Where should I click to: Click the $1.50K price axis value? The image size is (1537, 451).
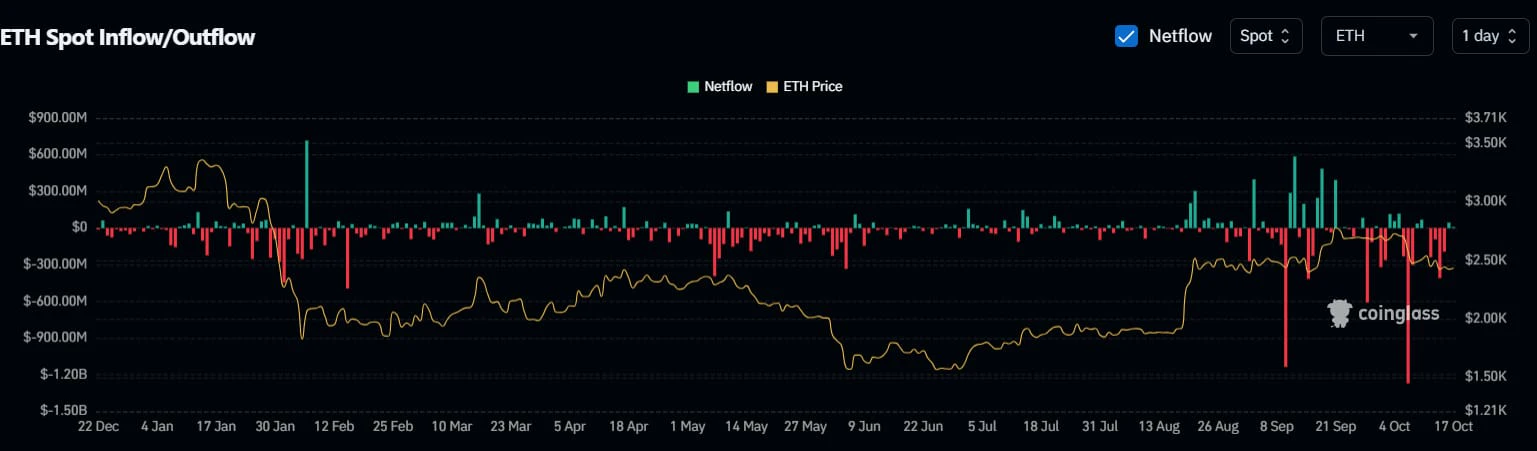coord(1484,376)
